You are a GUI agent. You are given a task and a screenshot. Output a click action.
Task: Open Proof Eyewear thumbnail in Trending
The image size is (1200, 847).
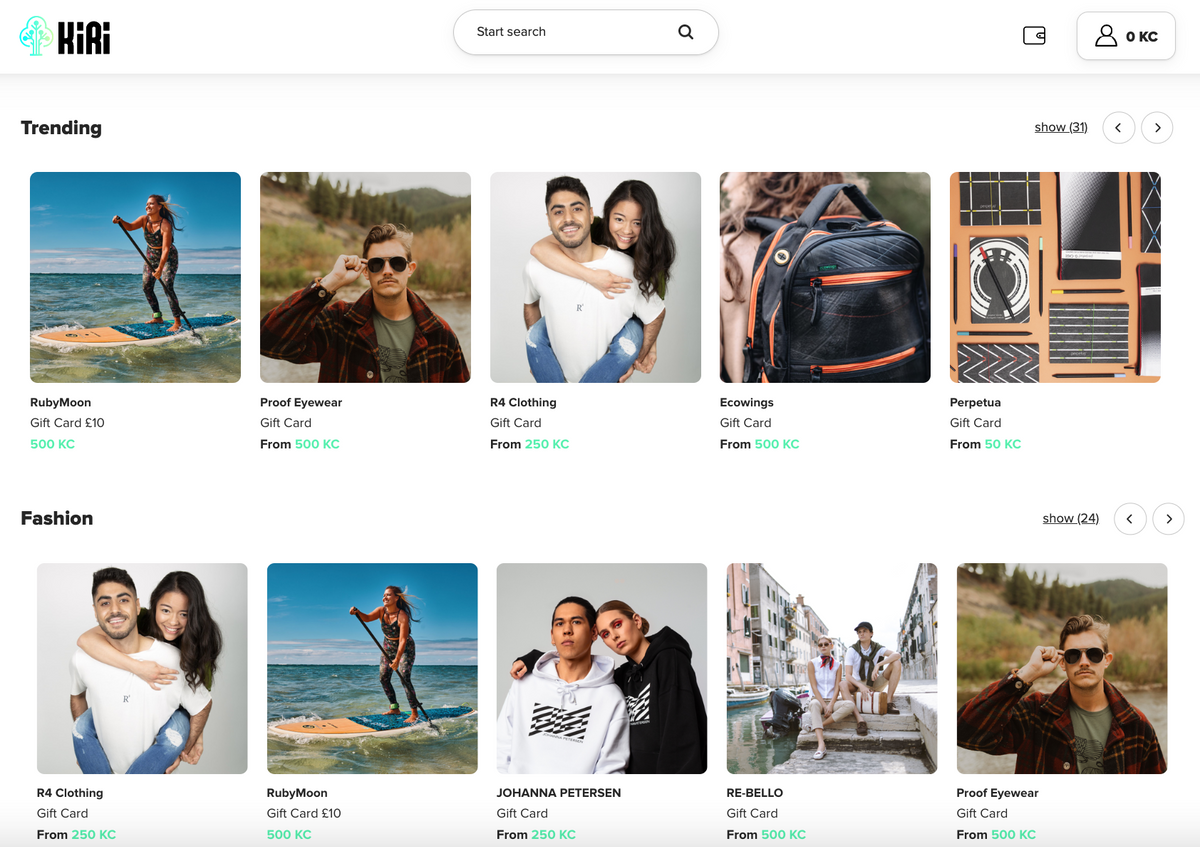coord(365,277)
